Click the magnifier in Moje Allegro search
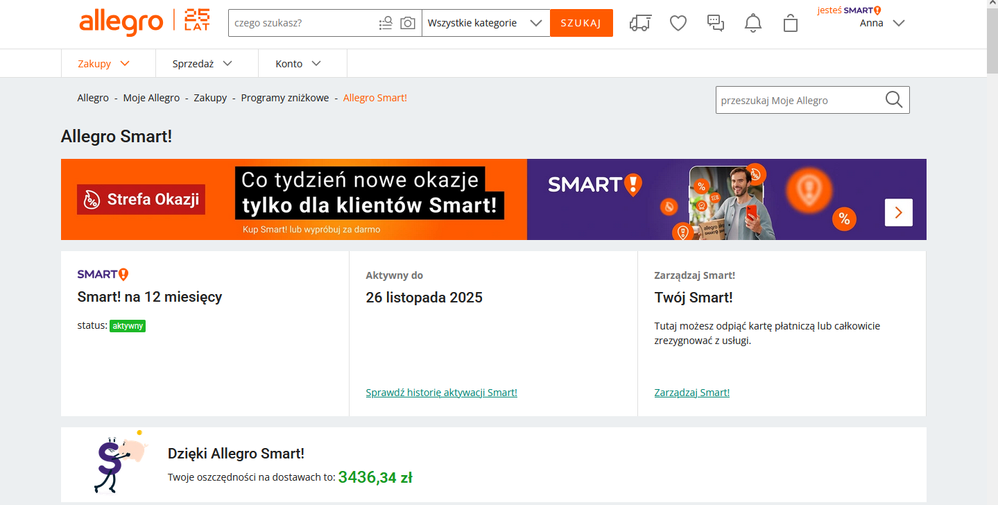Image resolution: width=998 pixels, height=505 pixels. pos(894,100)
